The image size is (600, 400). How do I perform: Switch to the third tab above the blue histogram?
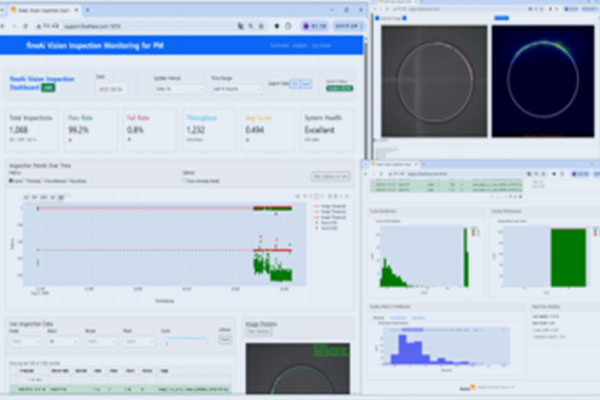(x=418, y=318)
